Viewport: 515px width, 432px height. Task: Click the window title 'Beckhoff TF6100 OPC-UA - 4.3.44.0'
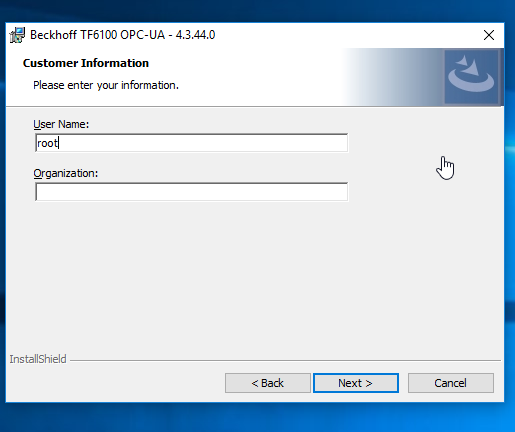pyautogui.click(x=123, y=35)
